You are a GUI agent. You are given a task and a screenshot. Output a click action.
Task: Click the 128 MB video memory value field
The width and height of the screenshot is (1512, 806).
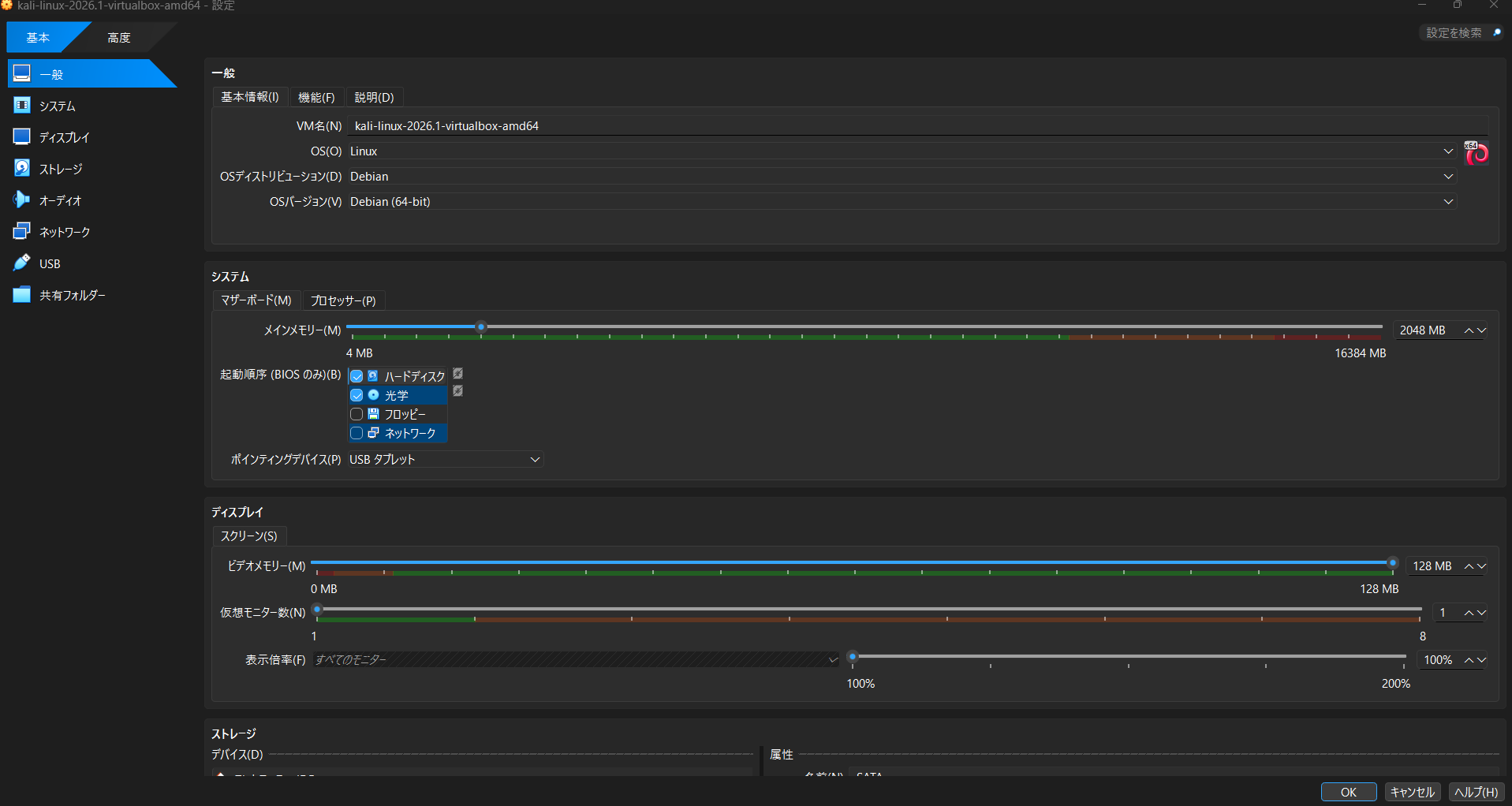click(x=1434, y=566)
